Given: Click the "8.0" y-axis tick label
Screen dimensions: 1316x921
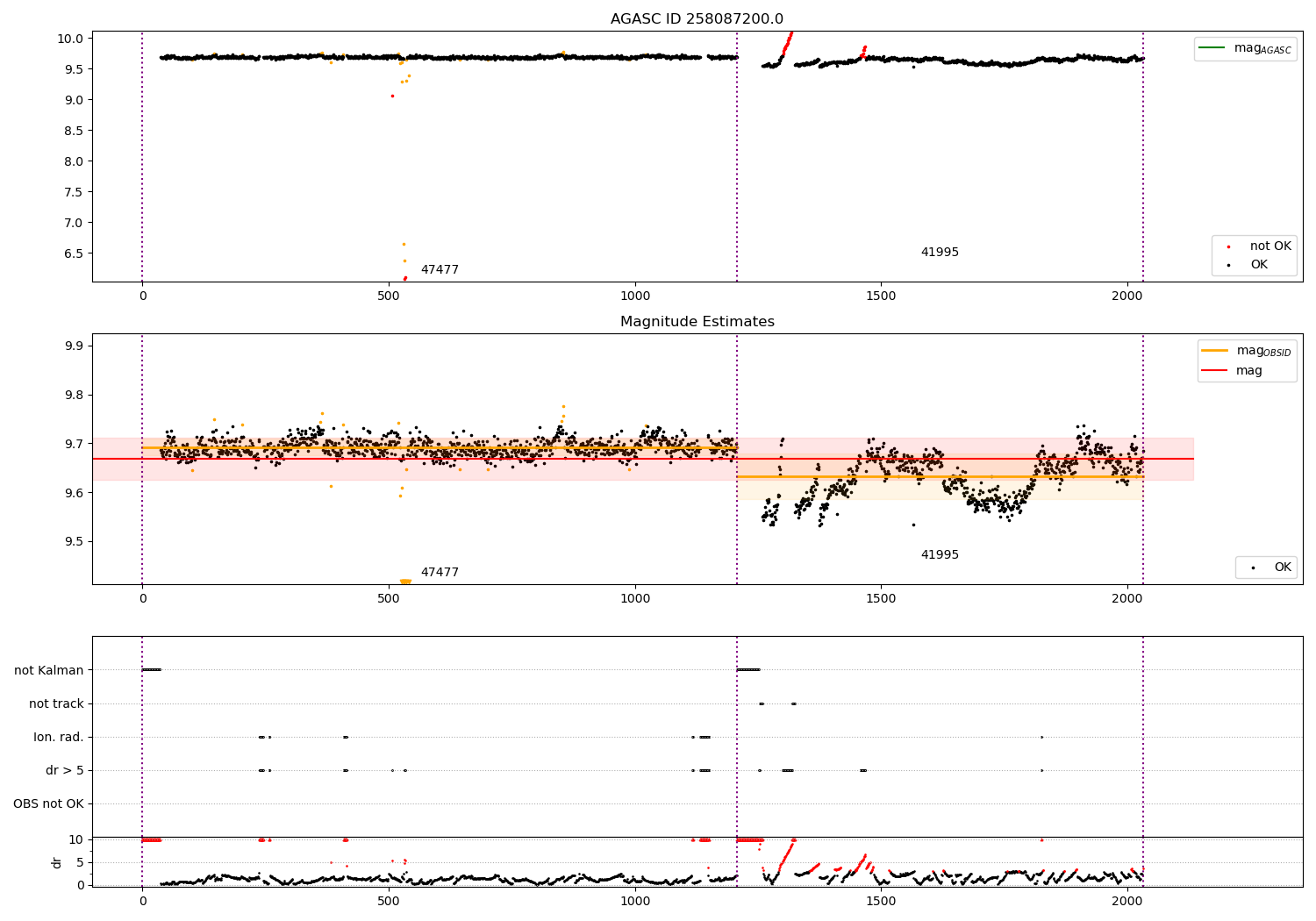Looking at the screenshot, I should tap(74, 161).
